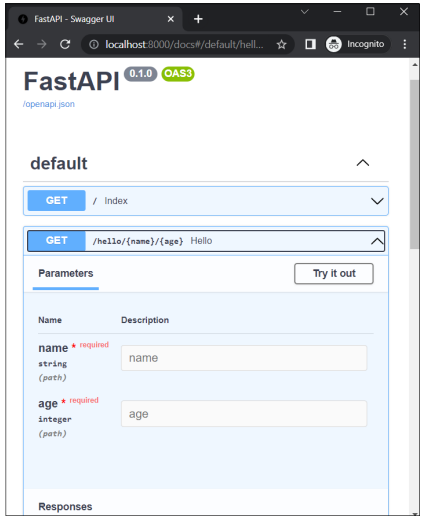Select the Parameters tab
431x522 pixels.
pyautogui.click(x=66, y=274)
